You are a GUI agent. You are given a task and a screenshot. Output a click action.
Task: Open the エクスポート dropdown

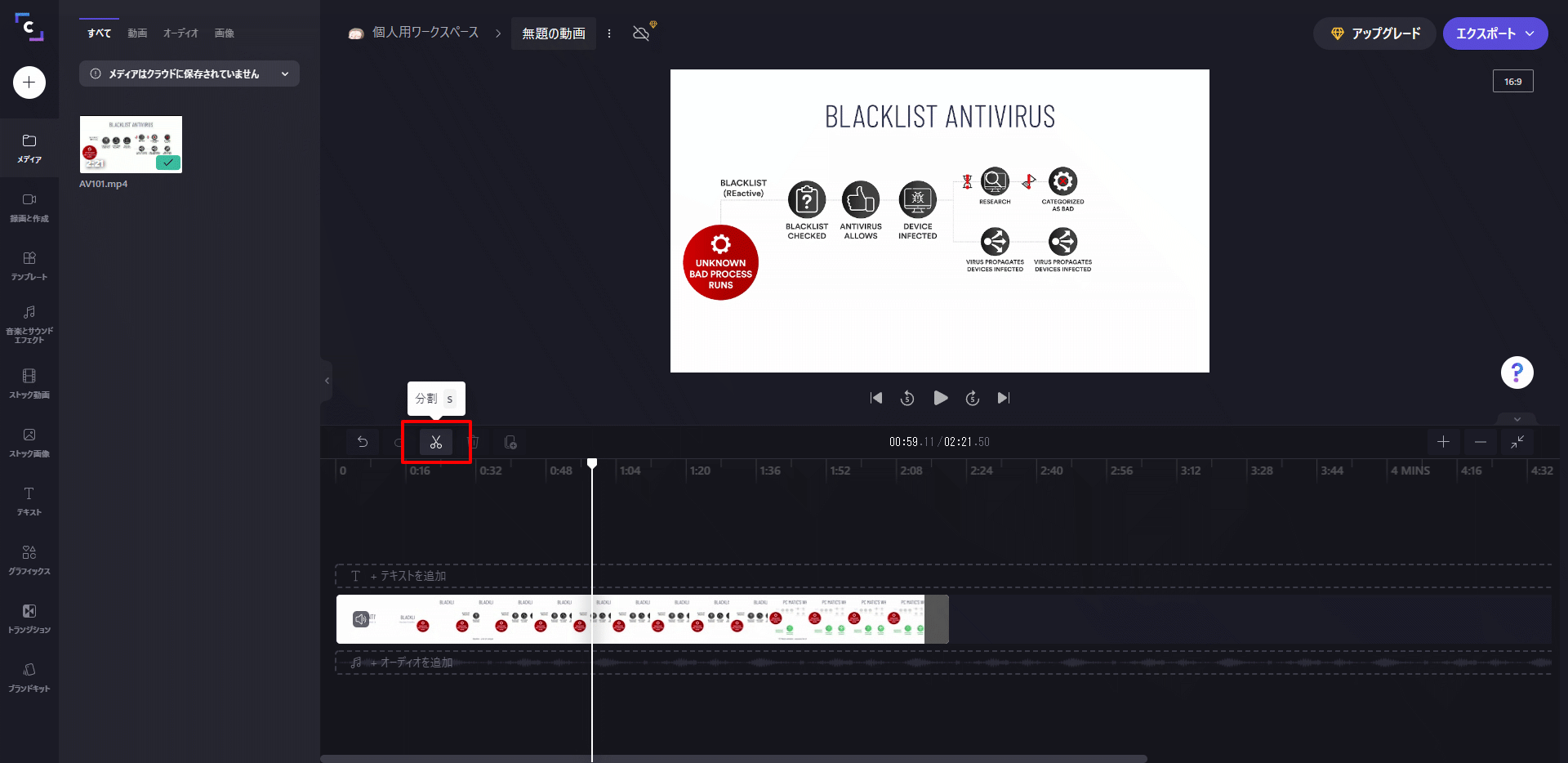1494,33
